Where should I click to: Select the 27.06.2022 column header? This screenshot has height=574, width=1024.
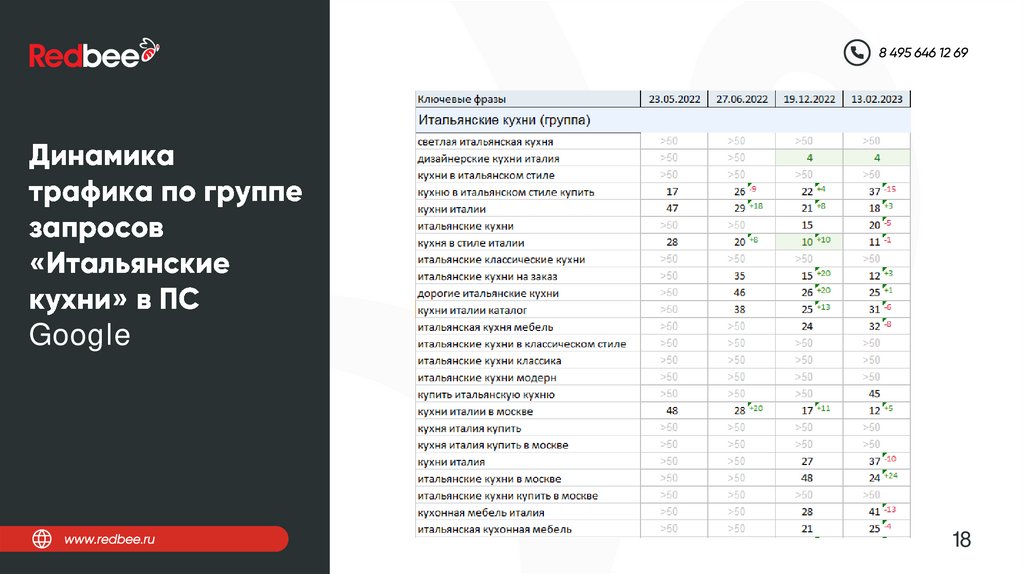(x=742, y=99)
